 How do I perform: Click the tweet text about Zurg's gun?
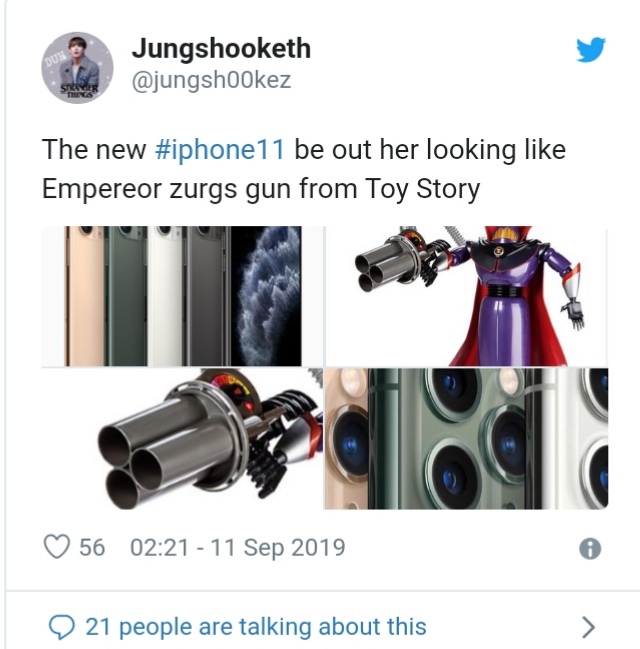coord(304,169)
